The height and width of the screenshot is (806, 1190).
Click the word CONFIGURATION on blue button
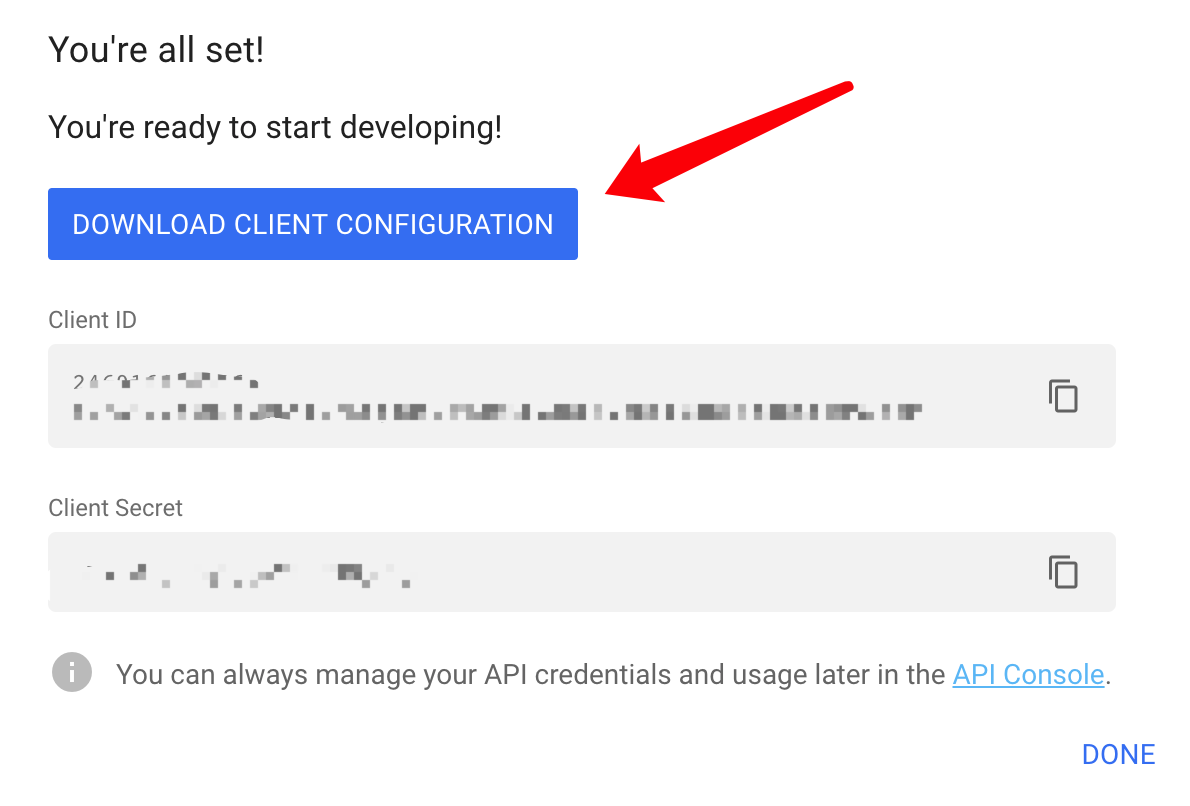tap(445, 225)
